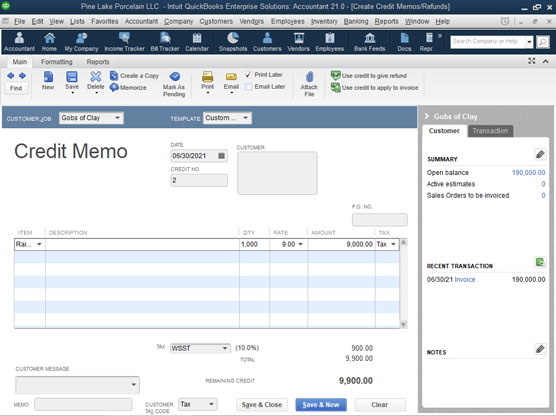Open Customer:Job dropdown
The image size is (556, 416).
click(x=117, y=118)
